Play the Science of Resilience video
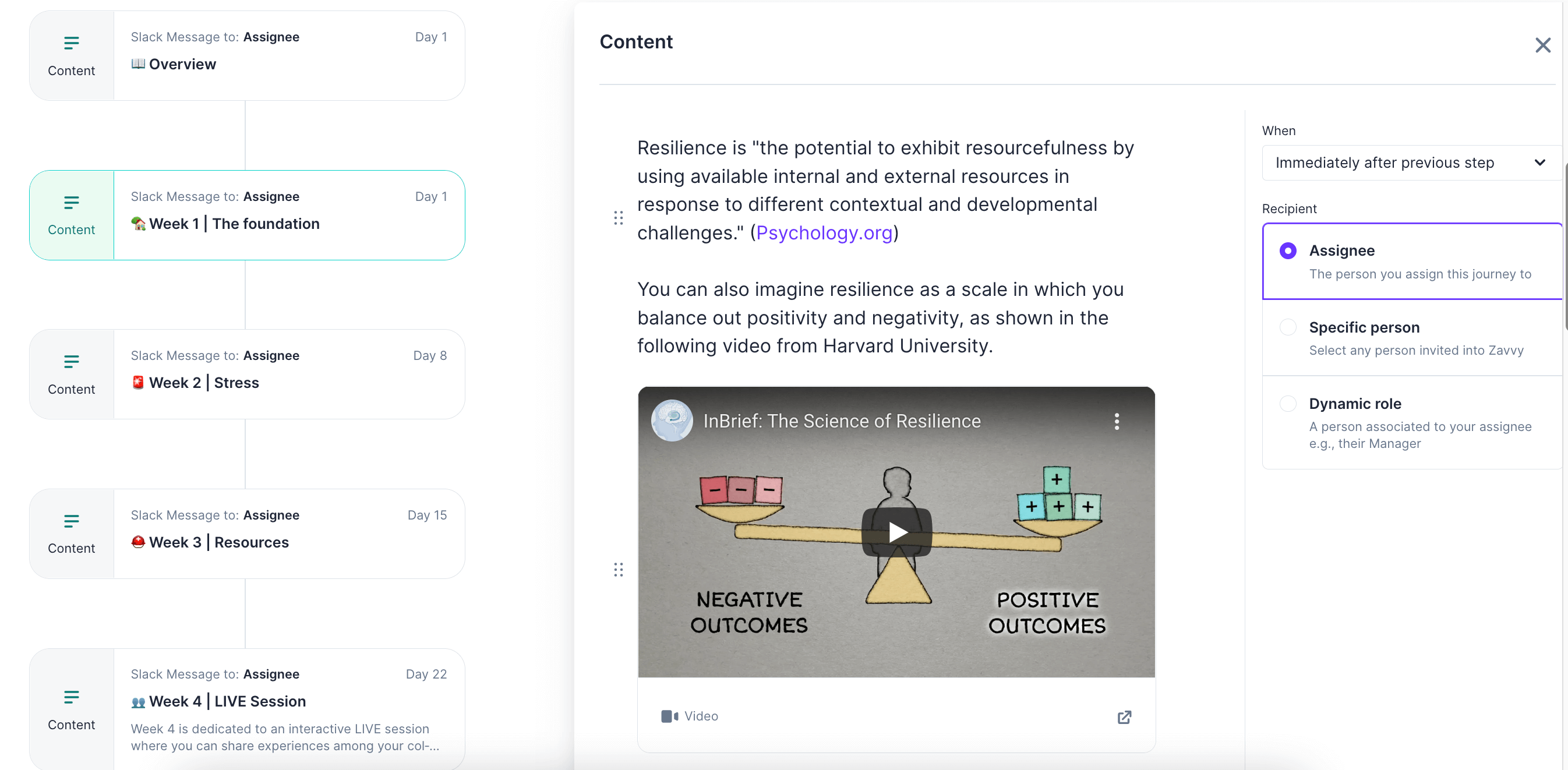Screen dimensions: 1568x770 [x=896, y=532]
